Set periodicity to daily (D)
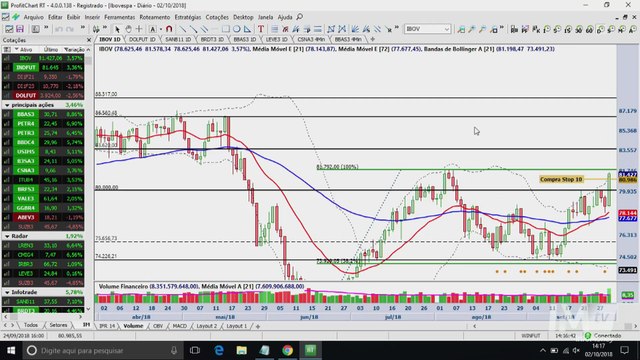Viewport: 640px width, 360px height. (600, 29)
